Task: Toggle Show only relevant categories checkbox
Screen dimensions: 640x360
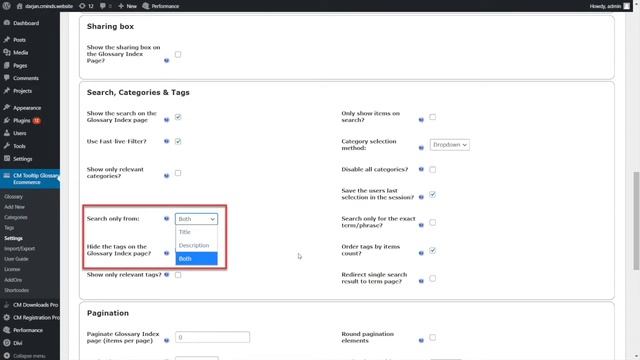Action: pyautogui.click(x=178, y=173)
